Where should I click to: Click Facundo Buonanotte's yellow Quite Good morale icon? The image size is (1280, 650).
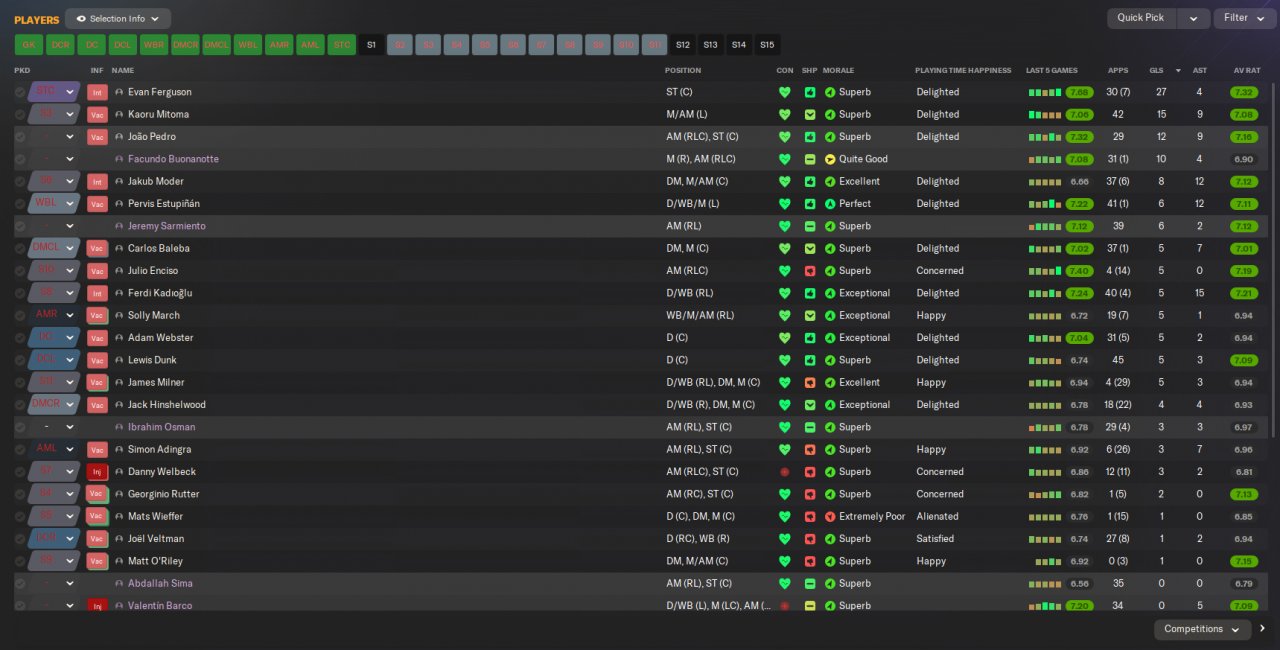click(x=830, y=159)
